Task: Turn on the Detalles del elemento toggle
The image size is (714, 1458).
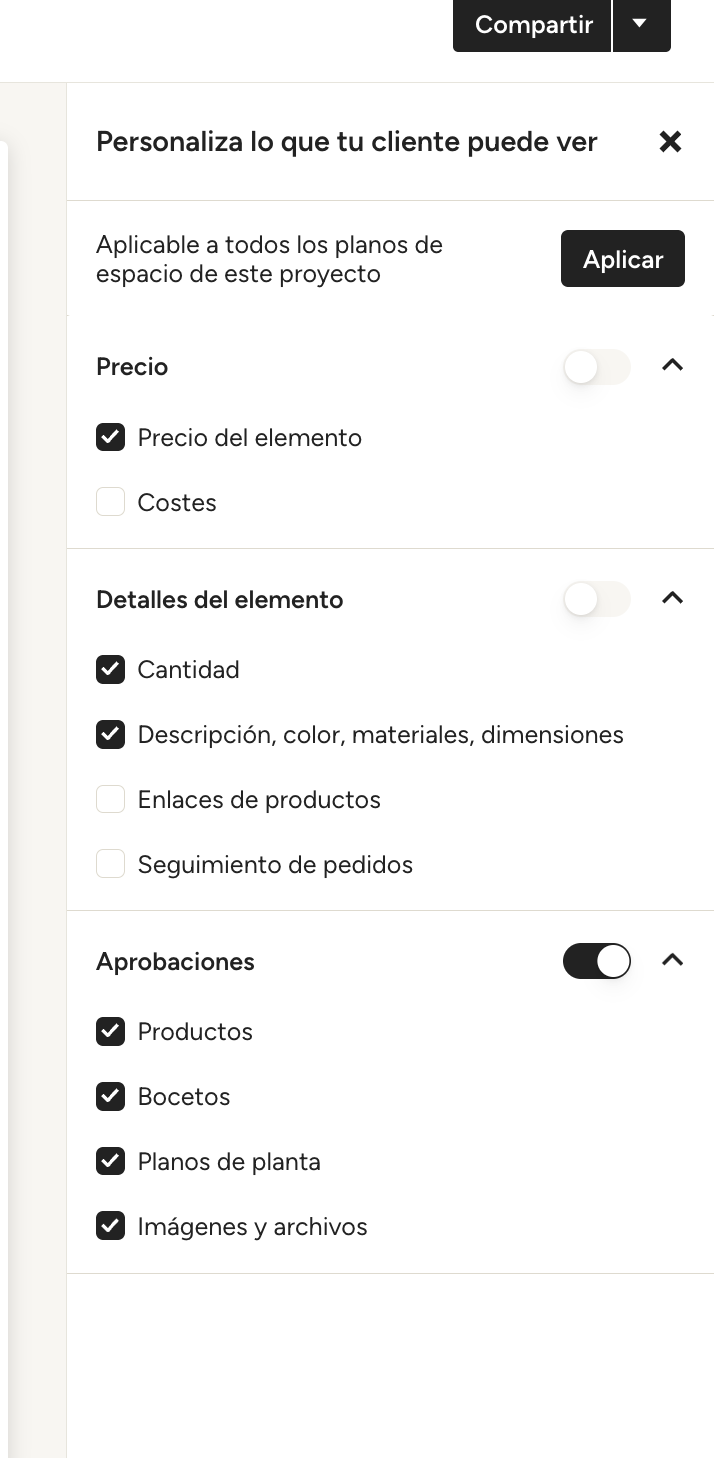Action: 597,600
